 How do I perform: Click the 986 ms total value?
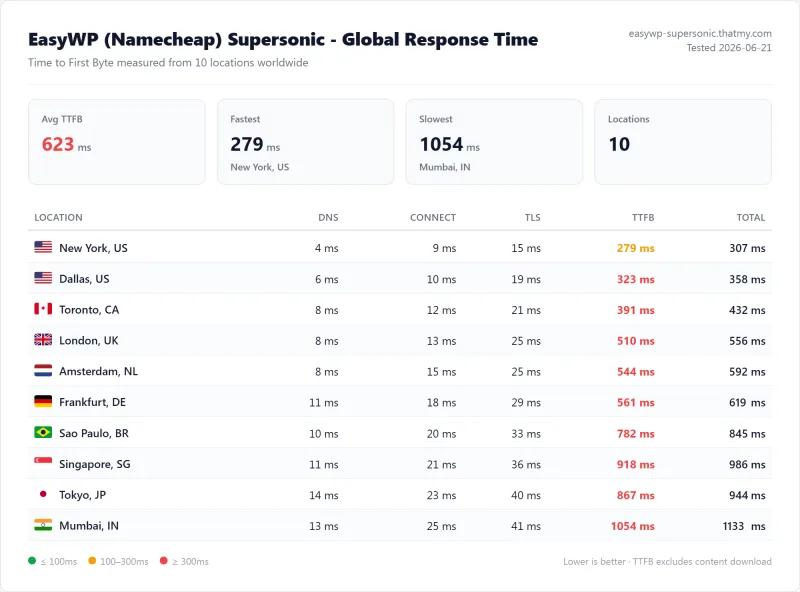click(747, 464)
